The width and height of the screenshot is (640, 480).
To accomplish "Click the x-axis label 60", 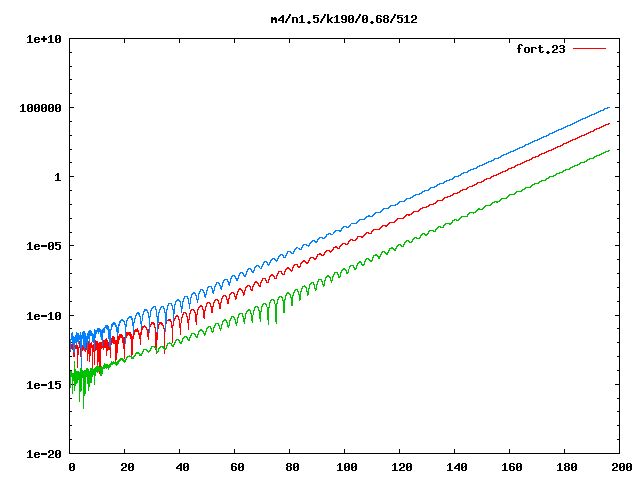I will (x=237, y=467).
